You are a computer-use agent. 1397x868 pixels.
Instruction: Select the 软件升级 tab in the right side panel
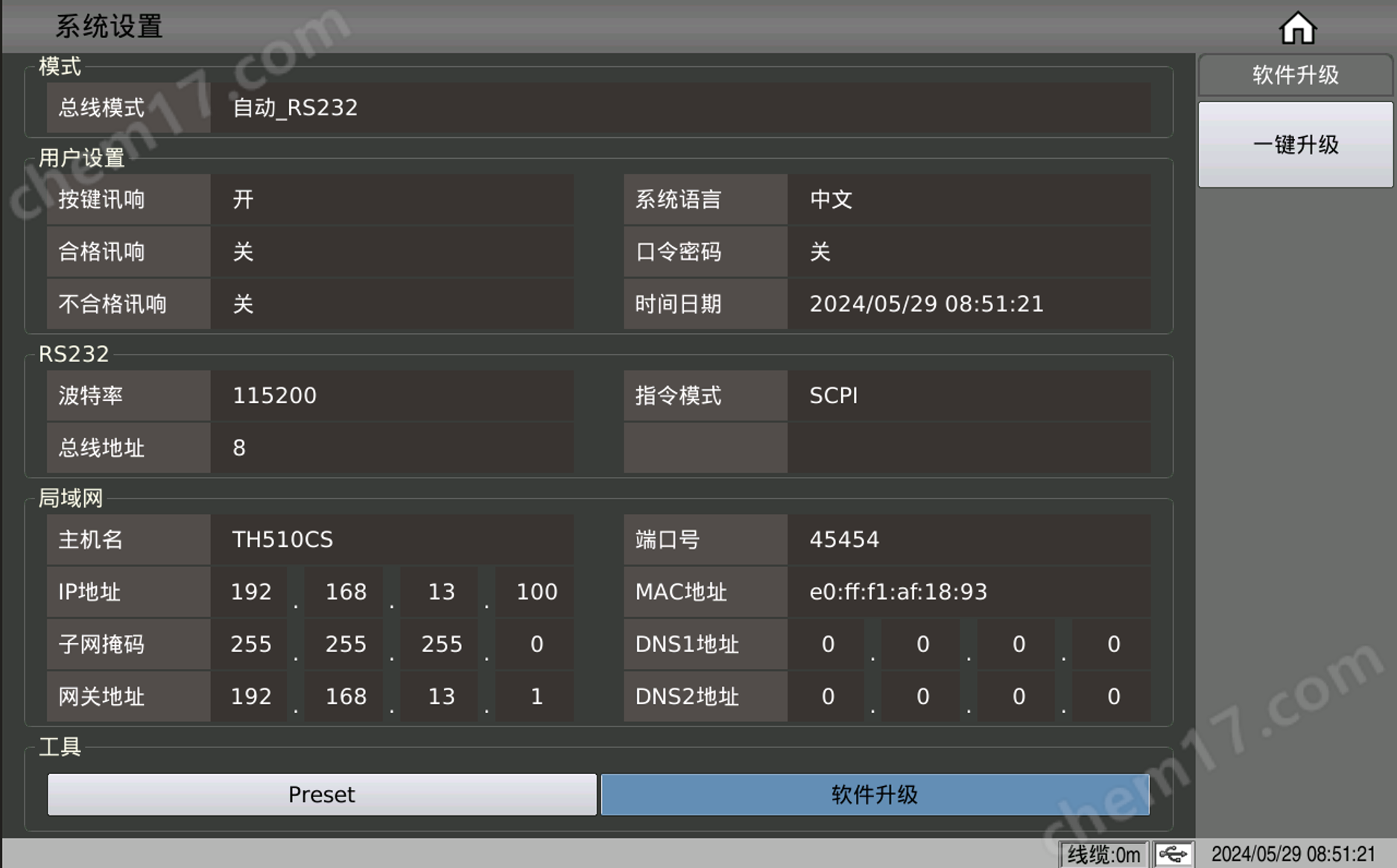1295,75
